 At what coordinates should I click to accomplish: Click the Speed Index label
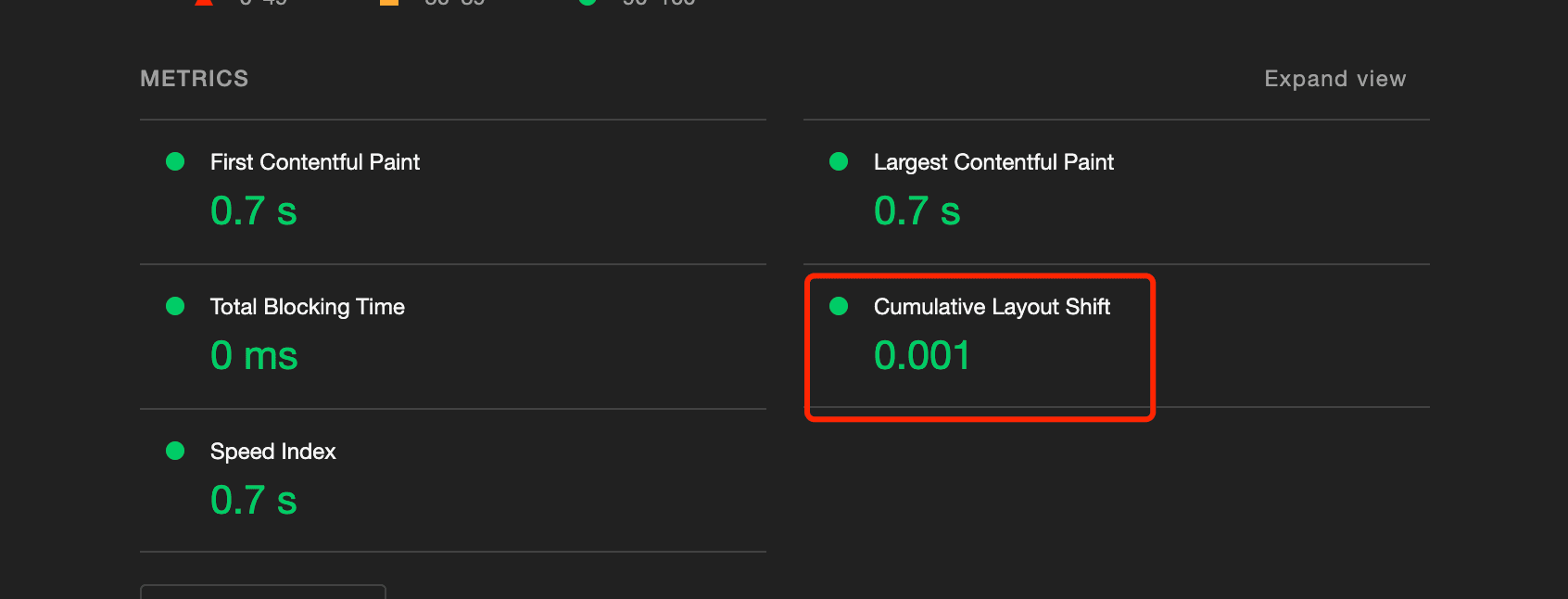(x=272, y=452)
